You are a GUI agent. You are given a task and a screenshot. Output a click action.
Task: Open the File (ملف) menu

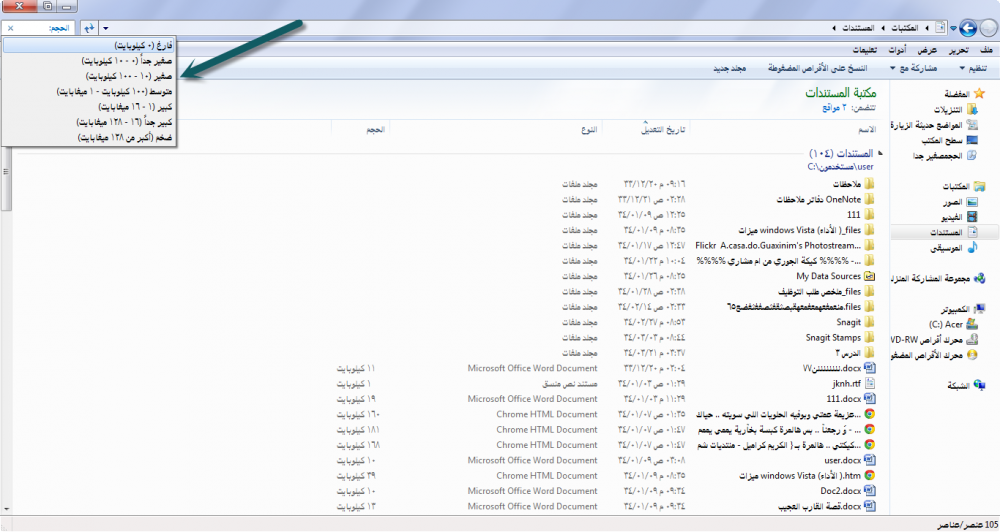point(986,50)
